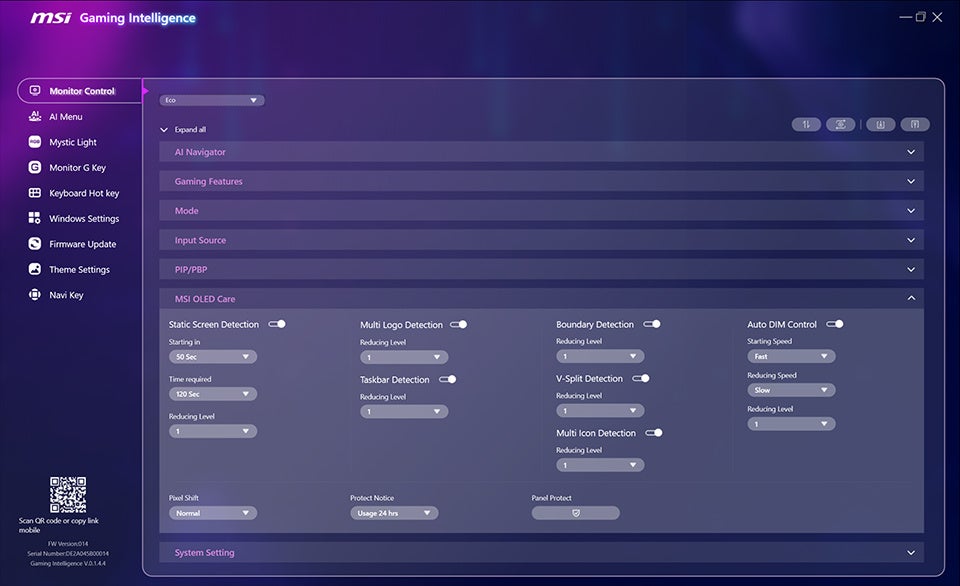Expand the System Setting section
This screenshot has width=960, height=586.
point(541,552)
